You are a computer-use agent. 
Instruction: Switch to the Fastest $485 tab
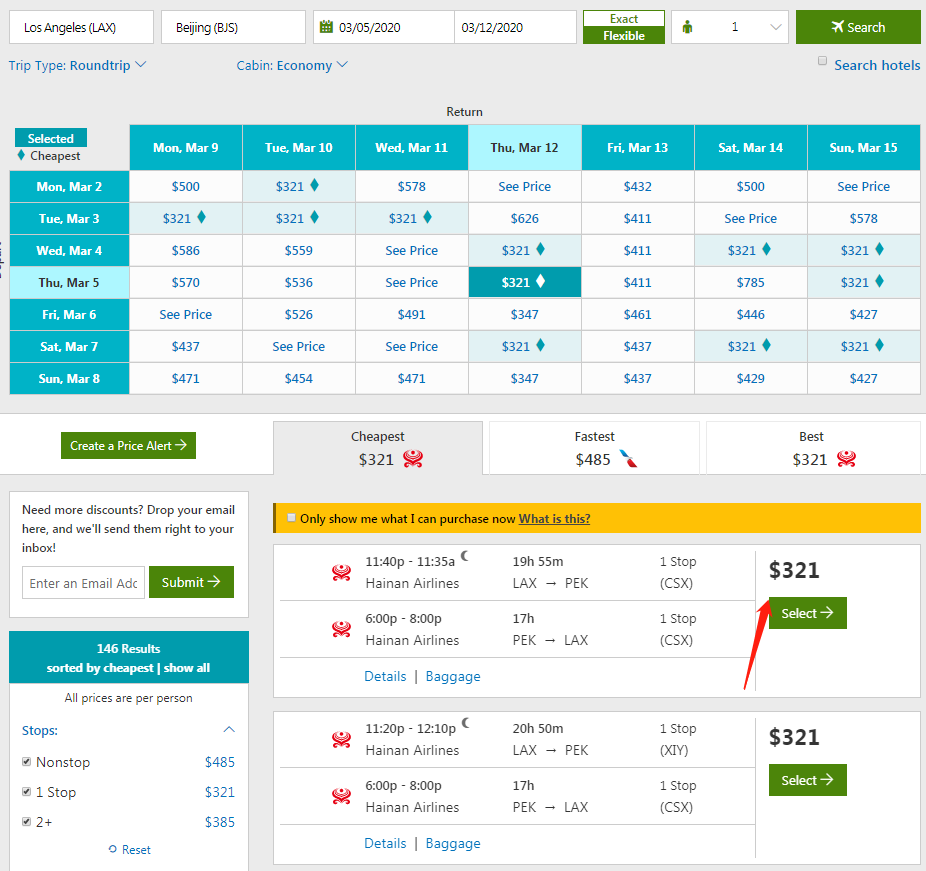(594, 448)
